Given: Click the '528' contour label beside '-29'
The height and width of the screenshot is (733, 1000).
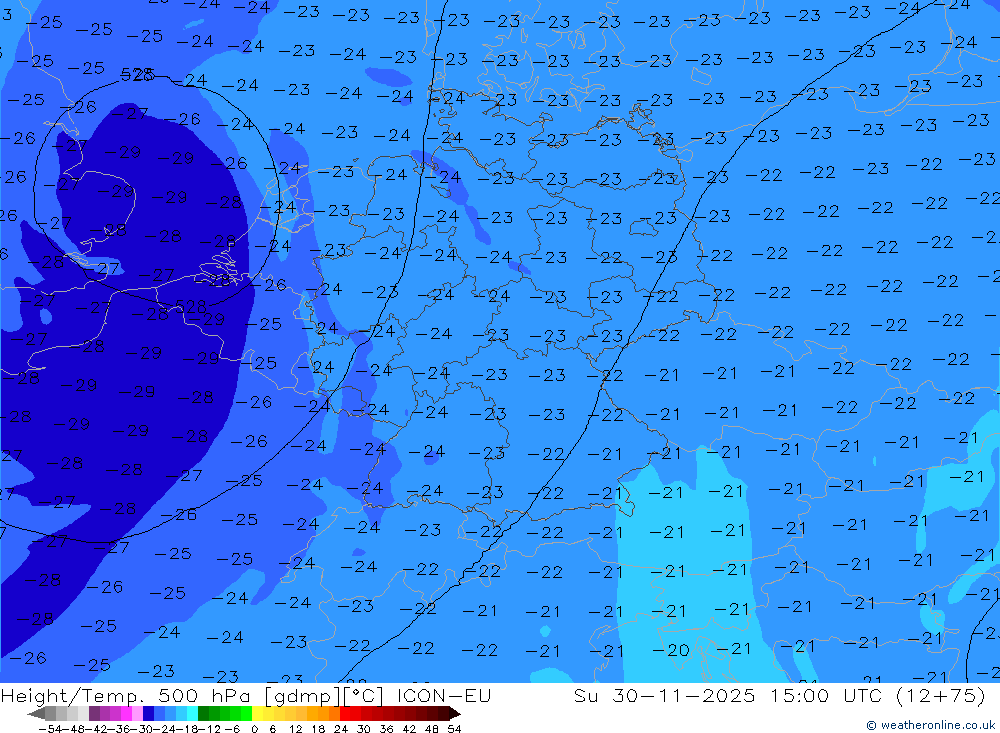Looking at the screenshot, I should [191, 306].
